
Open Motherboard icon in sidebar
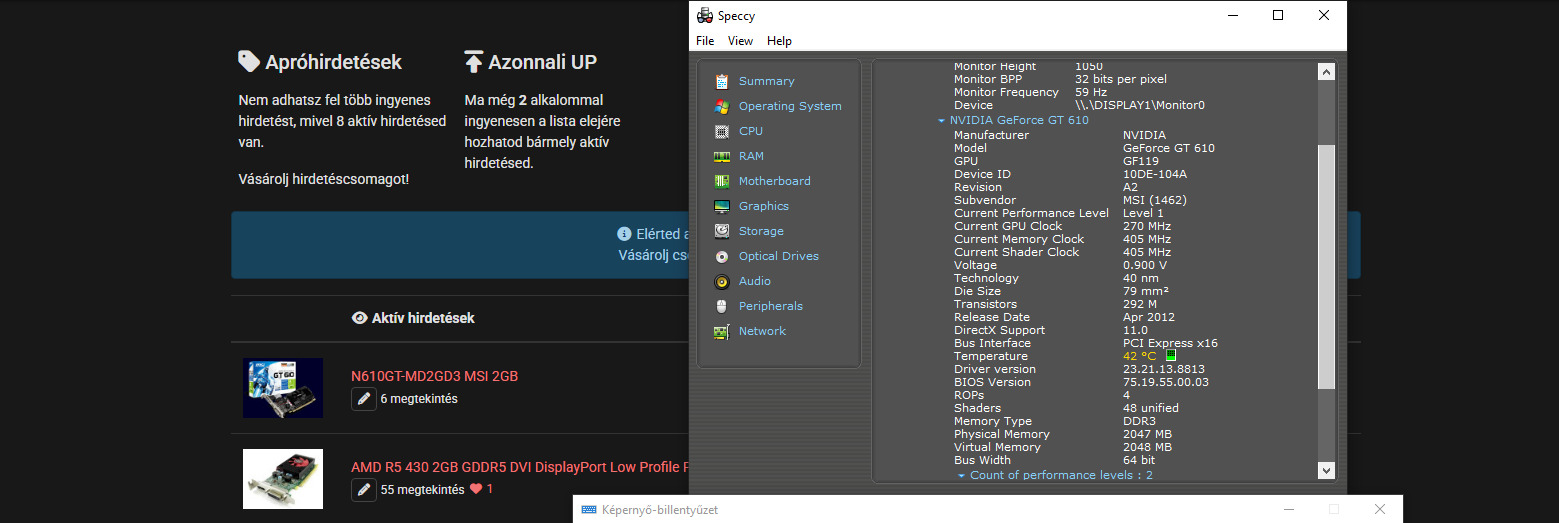pos(721,181)
